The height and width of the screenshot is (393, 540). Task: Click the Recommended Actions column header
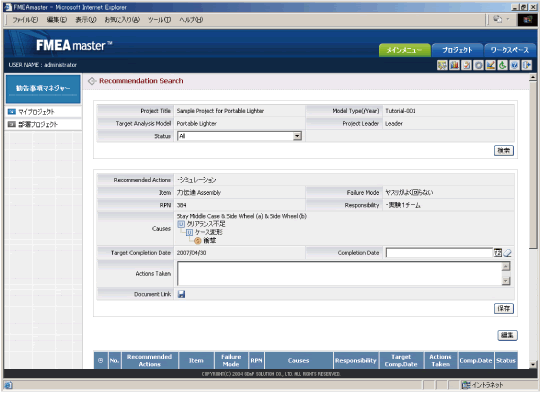coord(149,361)
